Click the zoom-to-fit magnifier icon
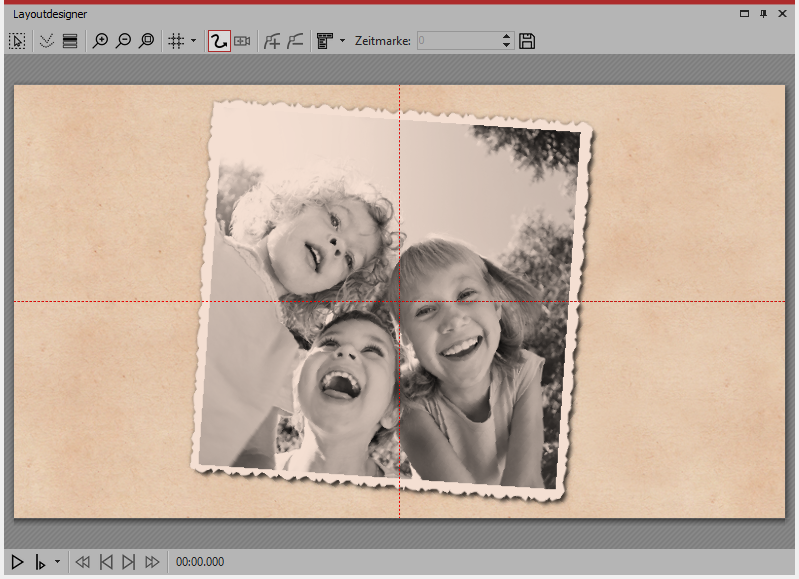799x579 pixels. tap(147, 41)
